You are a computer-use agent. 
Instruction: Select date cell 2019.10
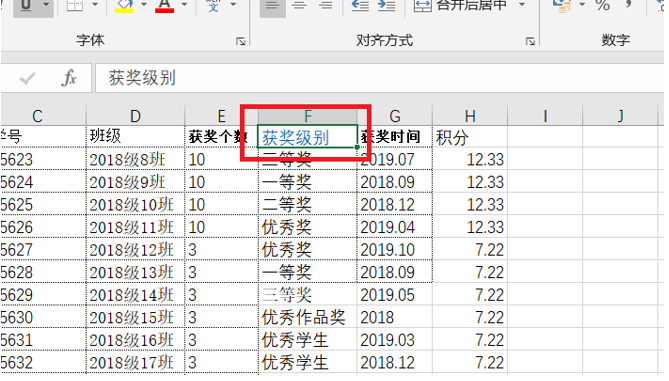coord(395,250)
